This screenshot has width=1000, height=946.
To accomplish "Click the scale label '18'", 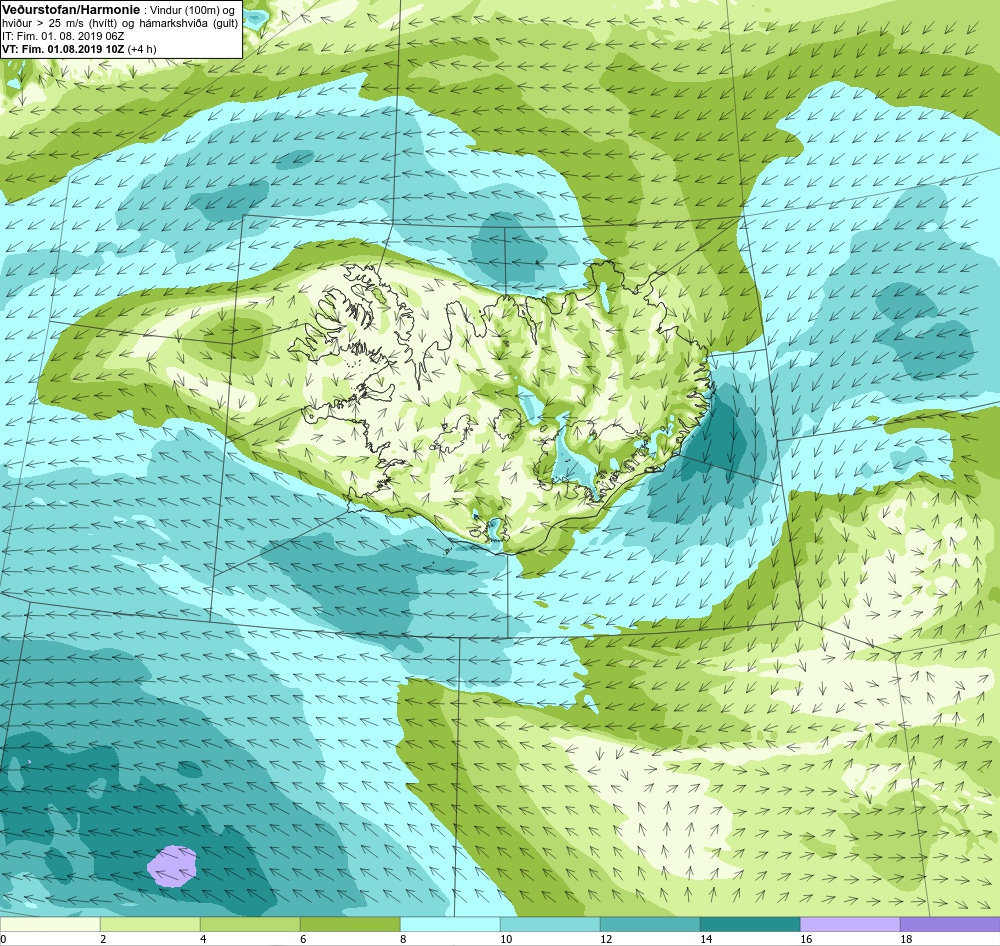I will coord(906,939).
